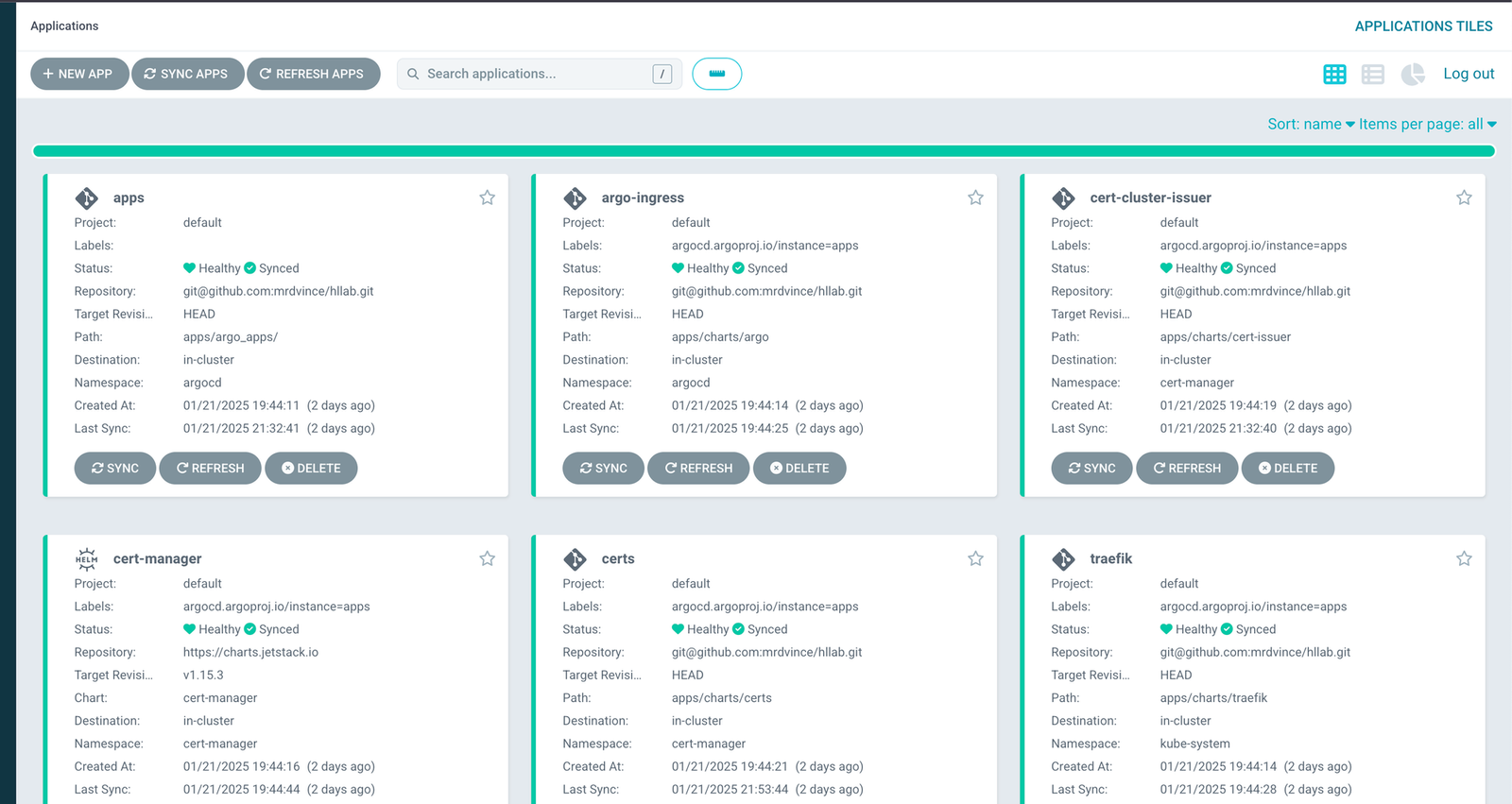Focus the Search applications field
Image resolution: width=1512 pixels, height=804 pixels.
click(x=540, y=74)
